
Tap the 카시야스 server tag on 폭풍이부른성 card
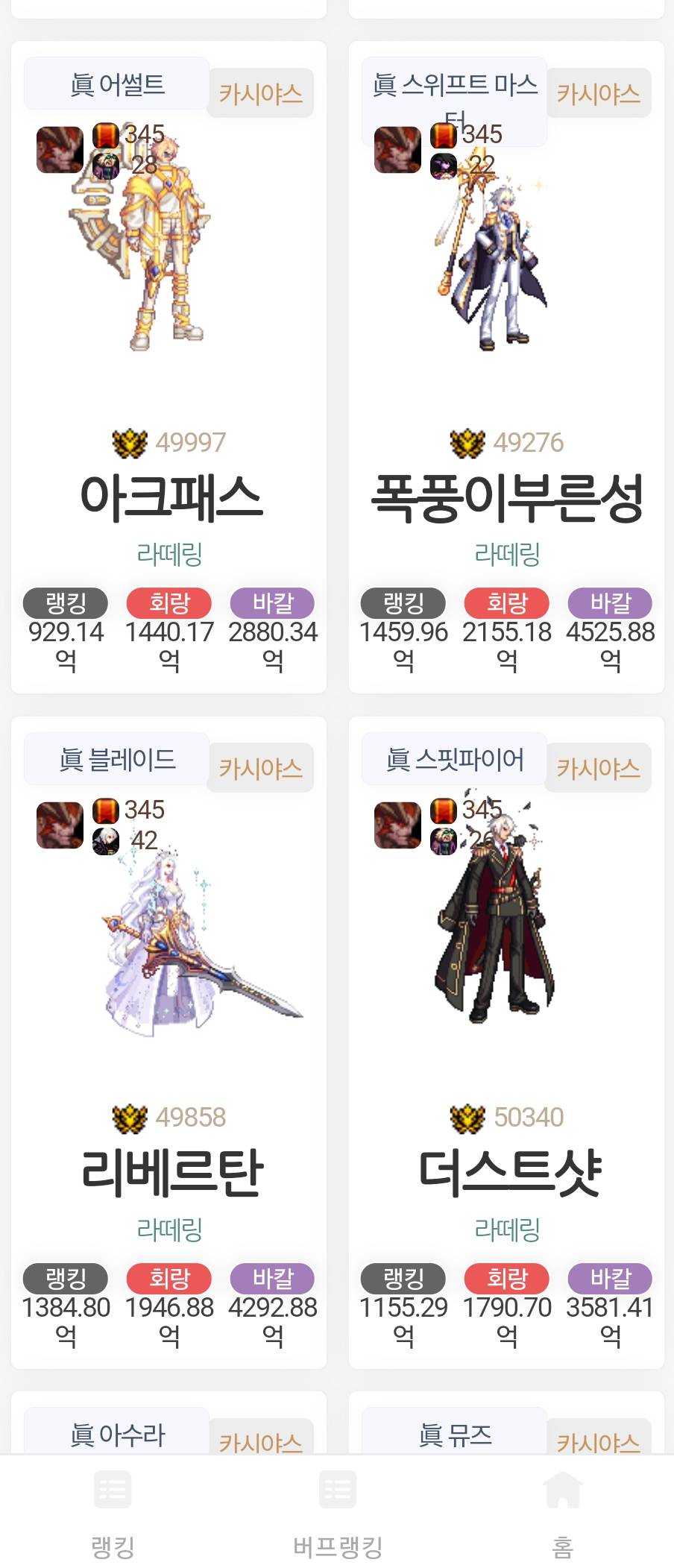coord(598,94)
